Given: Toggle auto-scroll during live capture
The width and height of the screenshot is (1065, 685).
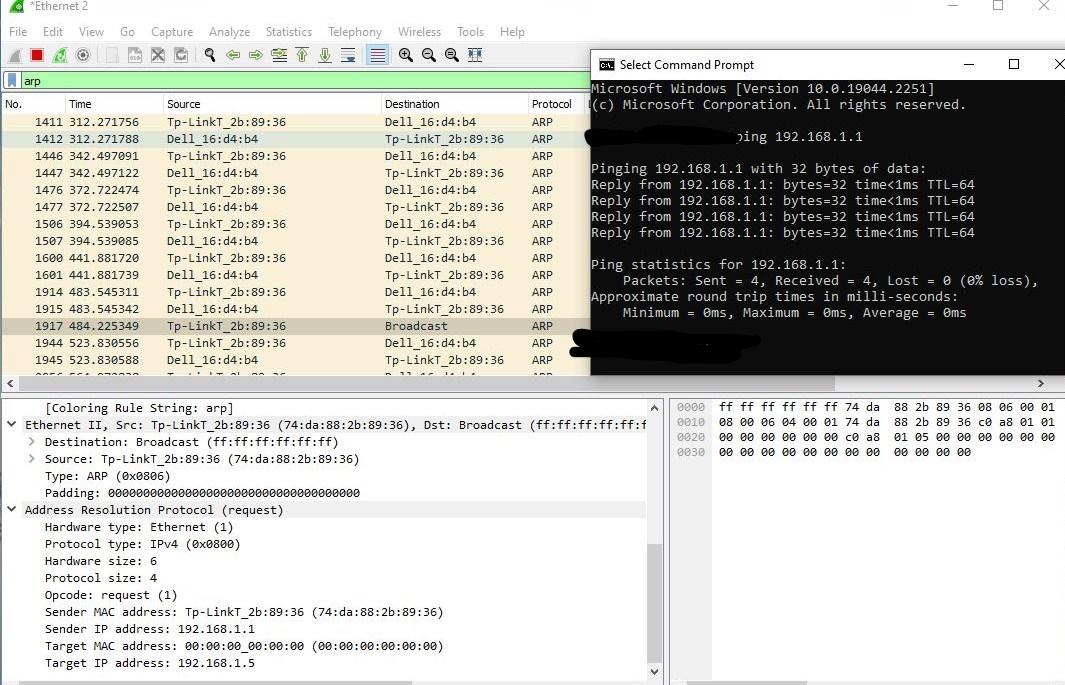Looking at the screenshot, I should point(348,56).
